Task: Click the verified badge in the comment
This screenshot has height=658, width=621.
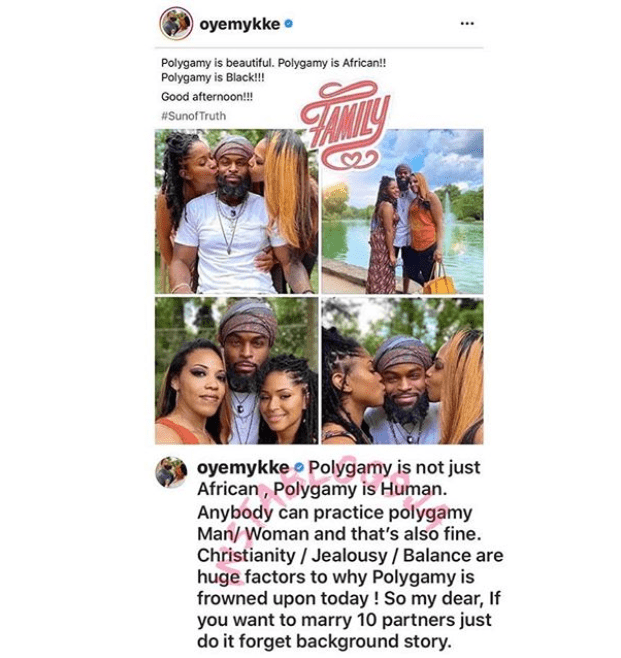Action: tap(299, 467)
